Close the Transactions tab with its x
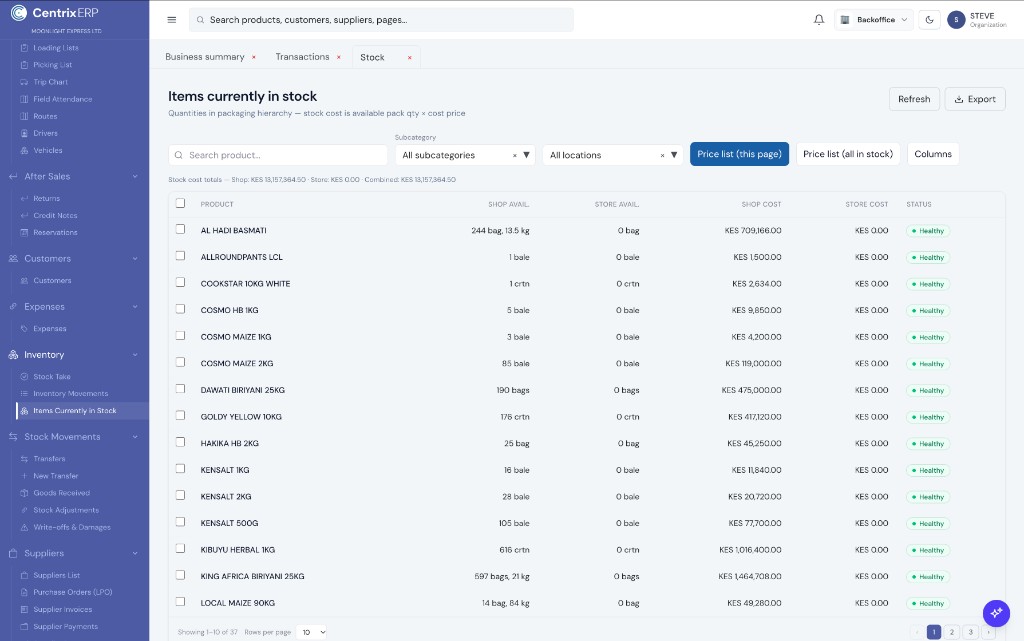This screenshot has height=641, width=1024. coord(338,57)
